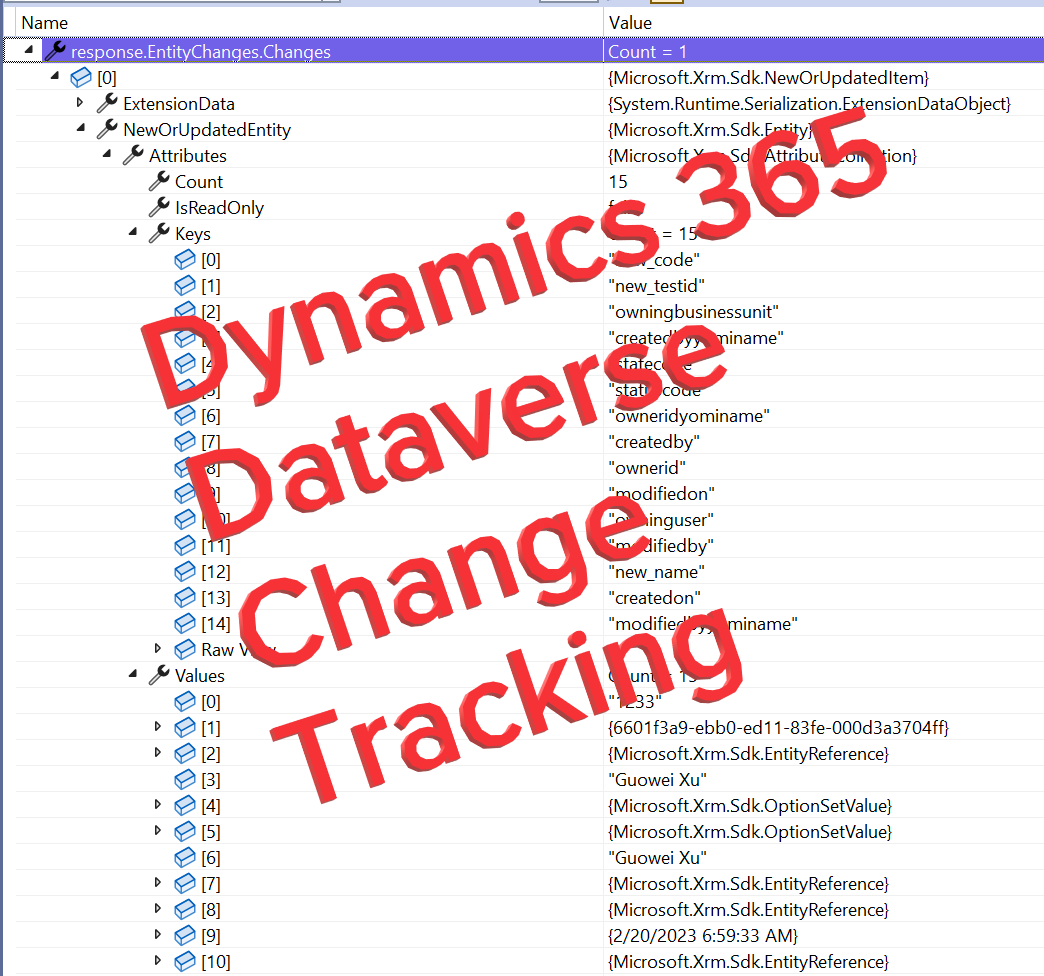The height and width of the screenshot is (976, 1044).
Task: Select the "owningbusinessunit" key value
Action: click(694, 312)
